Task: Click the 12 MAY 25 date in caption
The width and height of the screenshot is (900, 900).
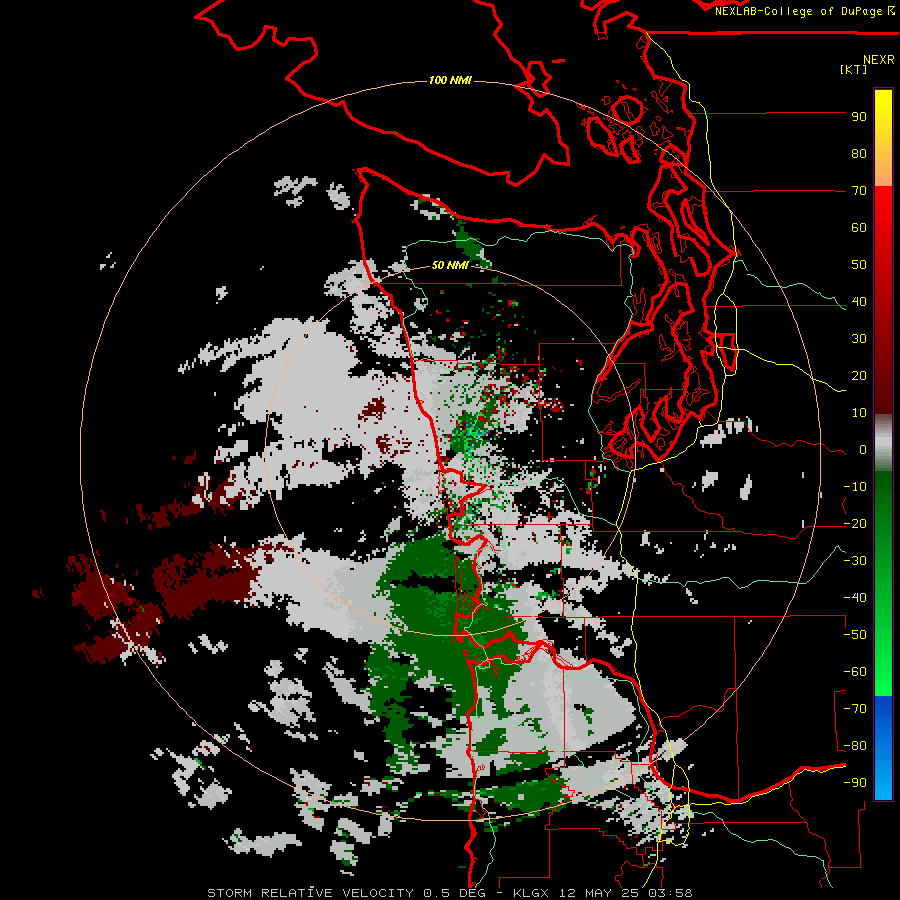Action: [602, 893]
